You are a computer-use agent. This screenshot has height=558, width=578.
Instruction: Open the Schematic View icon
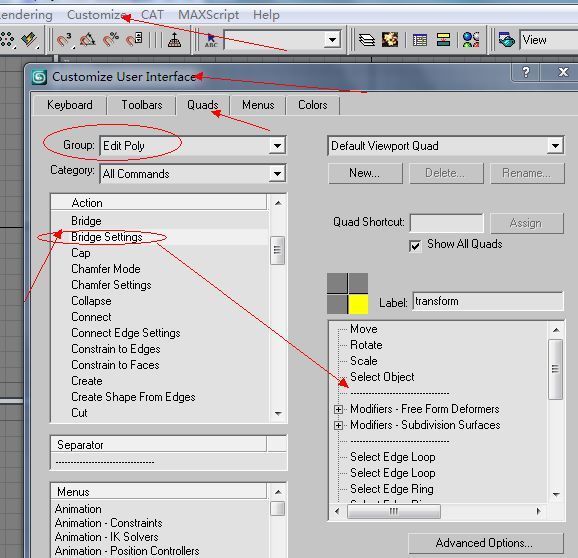point(443,40)
